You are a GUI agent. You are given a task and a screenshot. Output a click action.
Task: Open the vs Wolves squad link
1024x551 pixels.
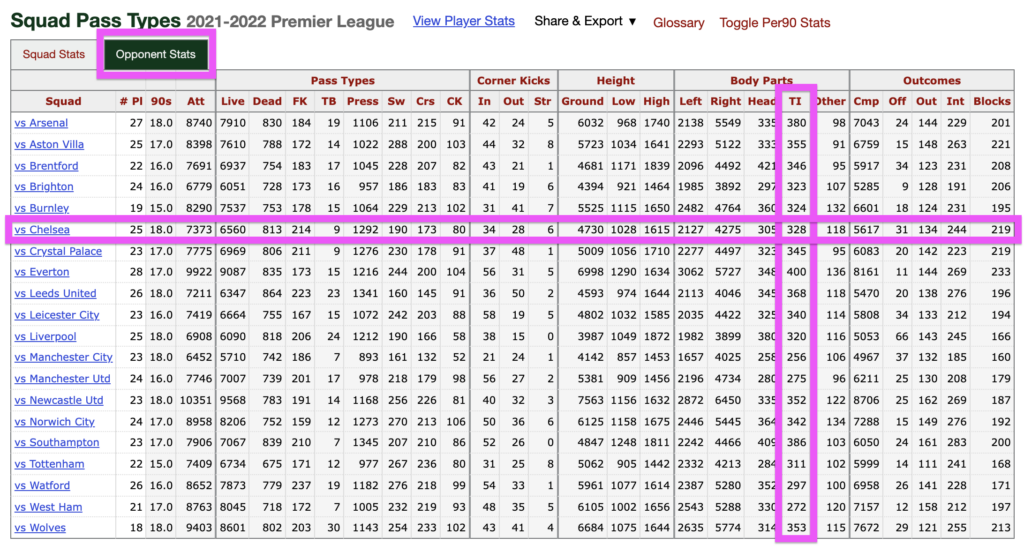point(40,528)
